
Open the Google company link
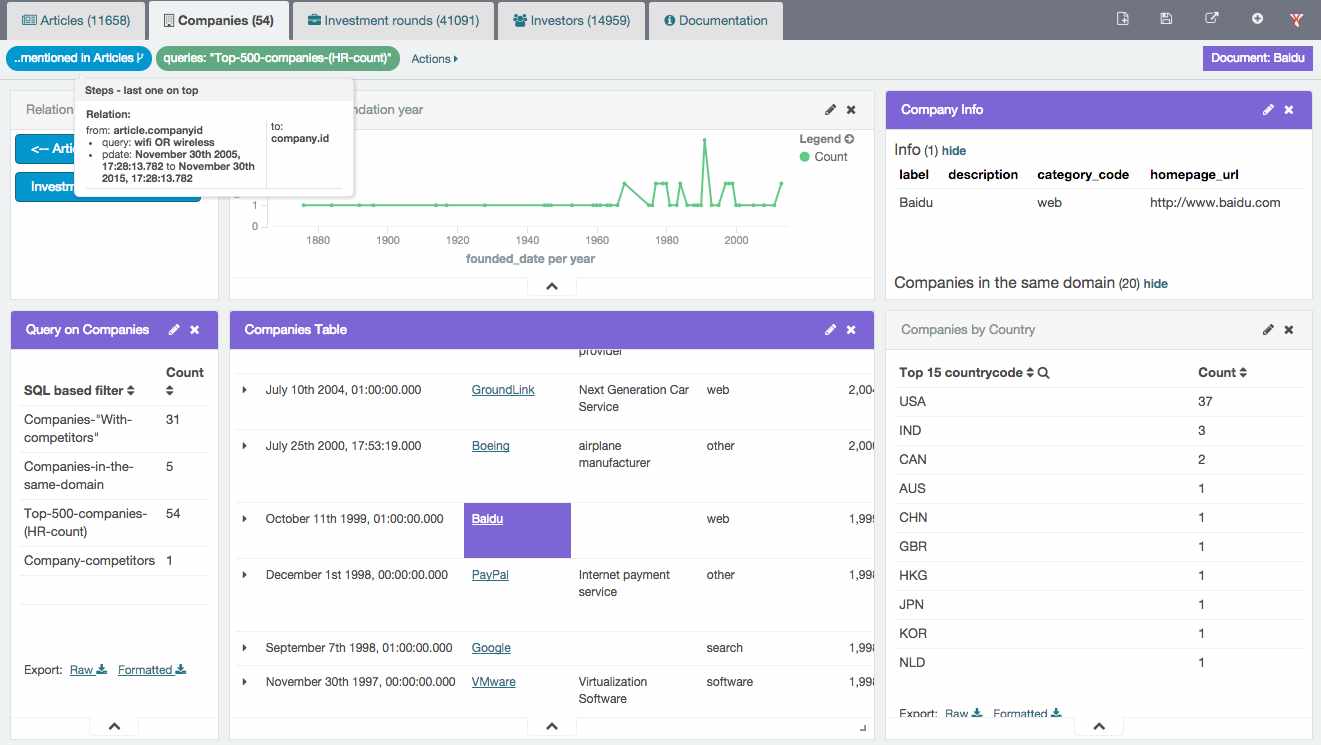click(491, 648)
